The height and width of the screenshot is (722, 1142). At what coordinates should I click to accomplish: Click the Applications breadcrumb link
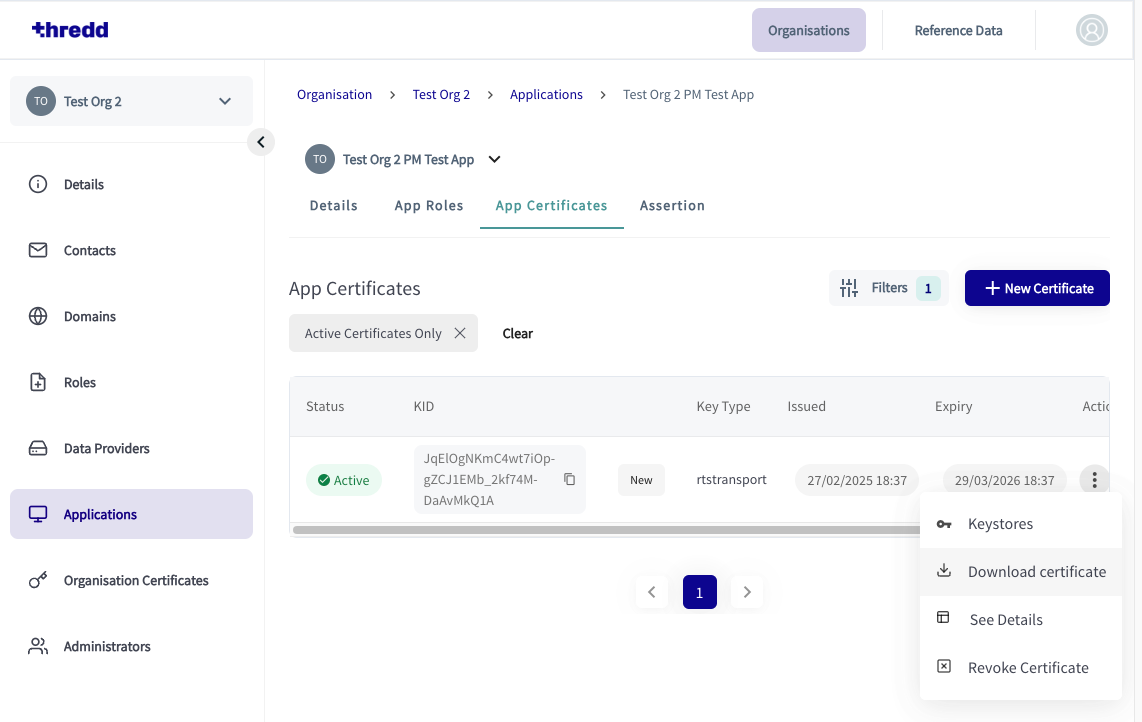546,95
